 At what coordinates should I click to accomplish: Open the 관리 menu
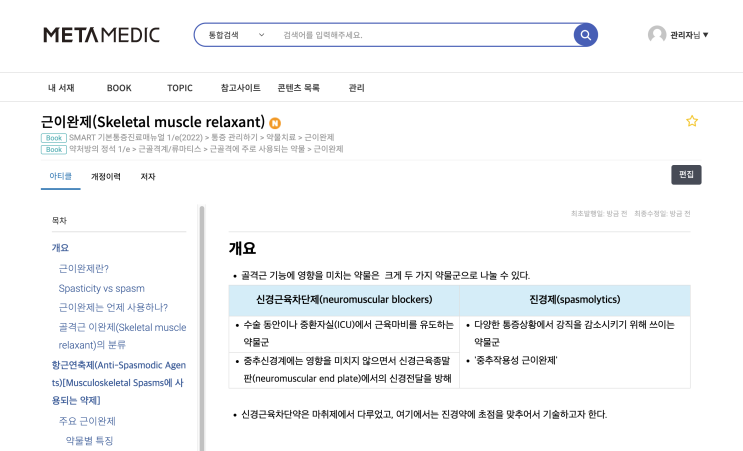(x=356, y=88)
